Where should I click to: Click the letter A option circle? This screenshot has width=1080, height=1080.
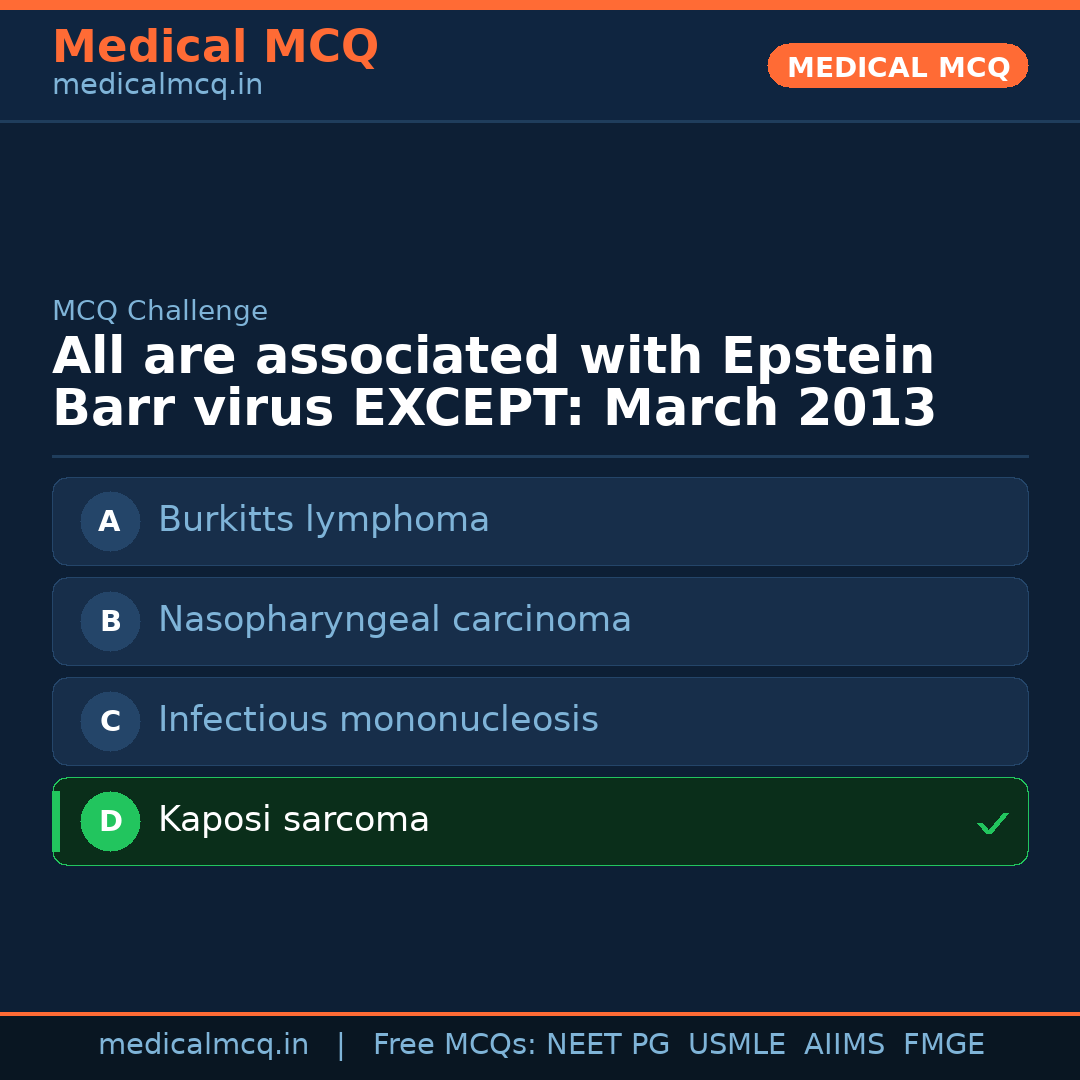(110, 521)
